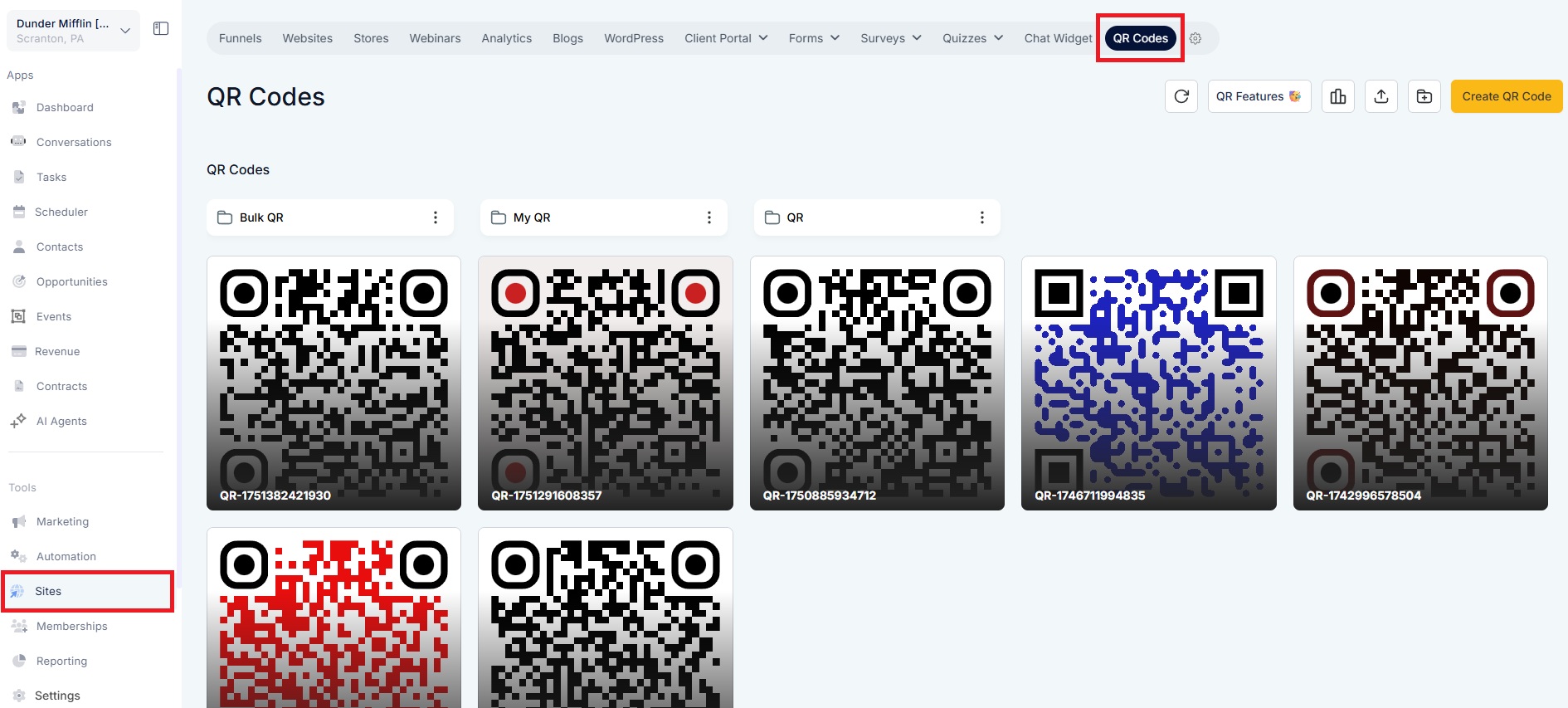Click the Reporting pie chart icon
The height and width of the screenshot is (708, 1568).
(19, 661)
